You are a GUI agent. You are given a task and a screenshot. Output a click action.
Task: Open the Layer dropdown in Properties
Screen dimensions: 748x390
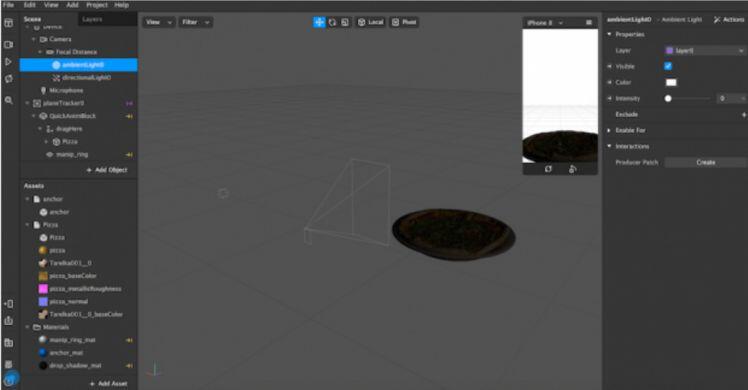[705, 51]
